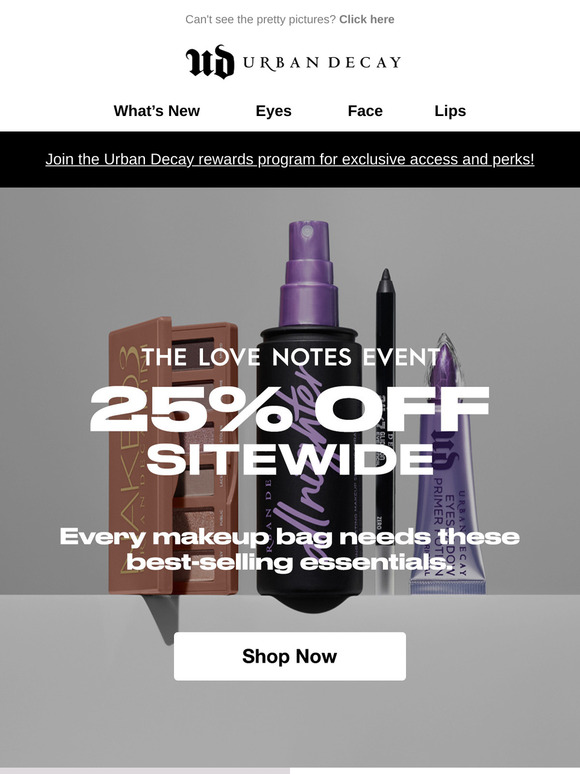580x774 pixels.
Task: Click the '25% OFF' headline text
Action: (x=290, y=409)
